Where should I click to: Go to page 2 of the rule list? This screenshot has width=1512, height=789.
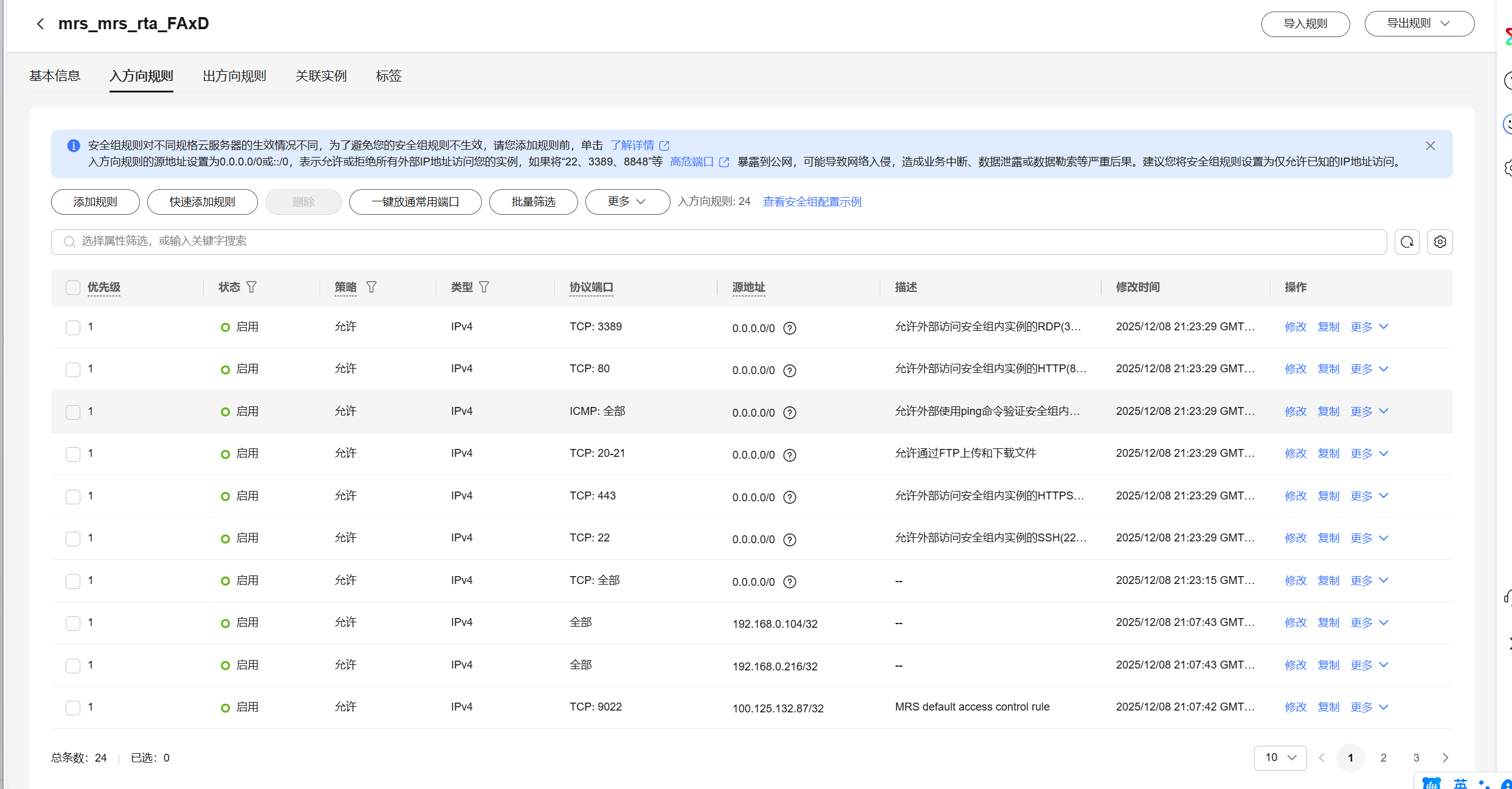click(x=1383, y=757)
